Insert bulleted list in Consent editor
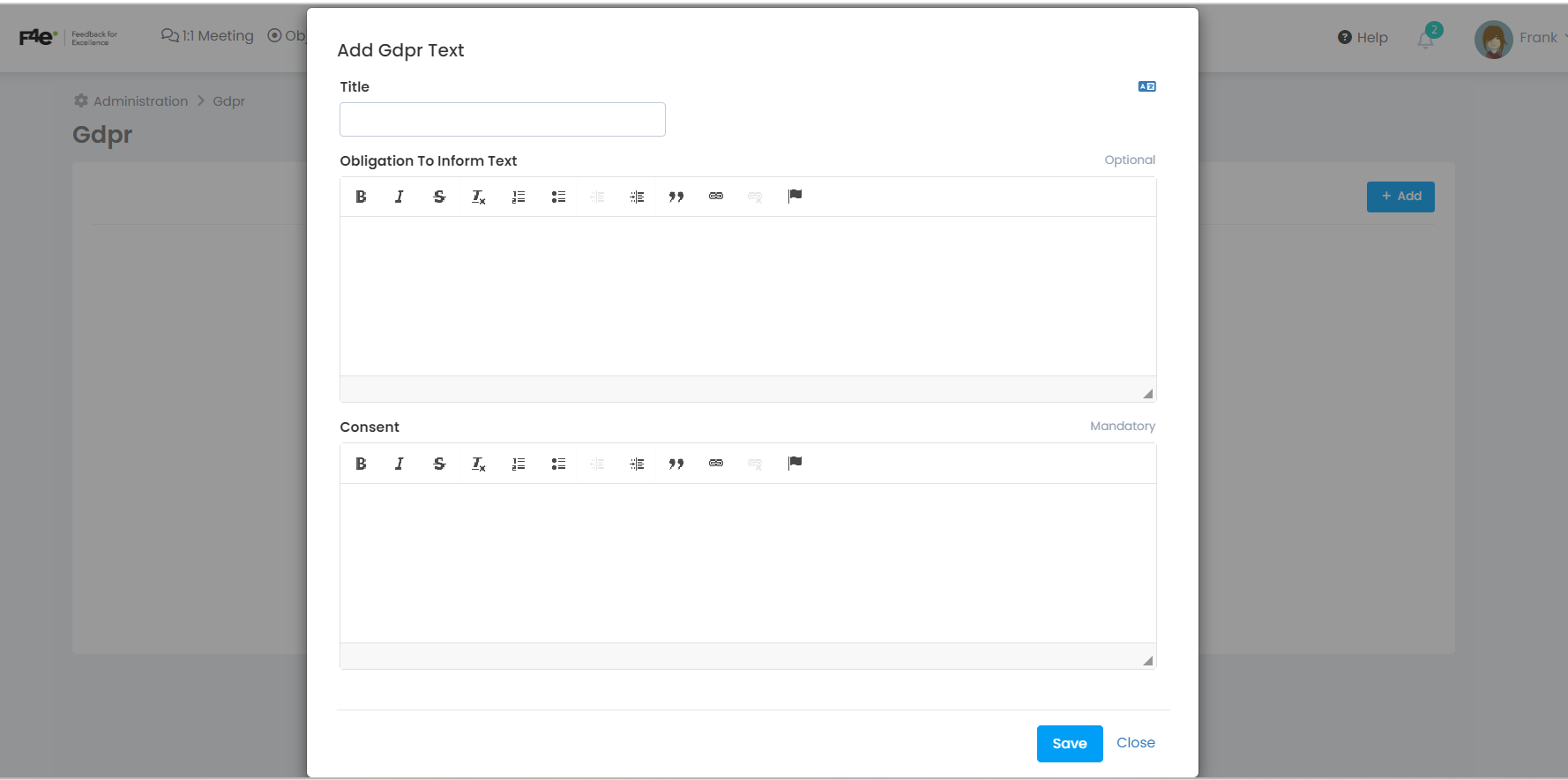Screen dimensions: 1568x780 [x=558, y=464]
